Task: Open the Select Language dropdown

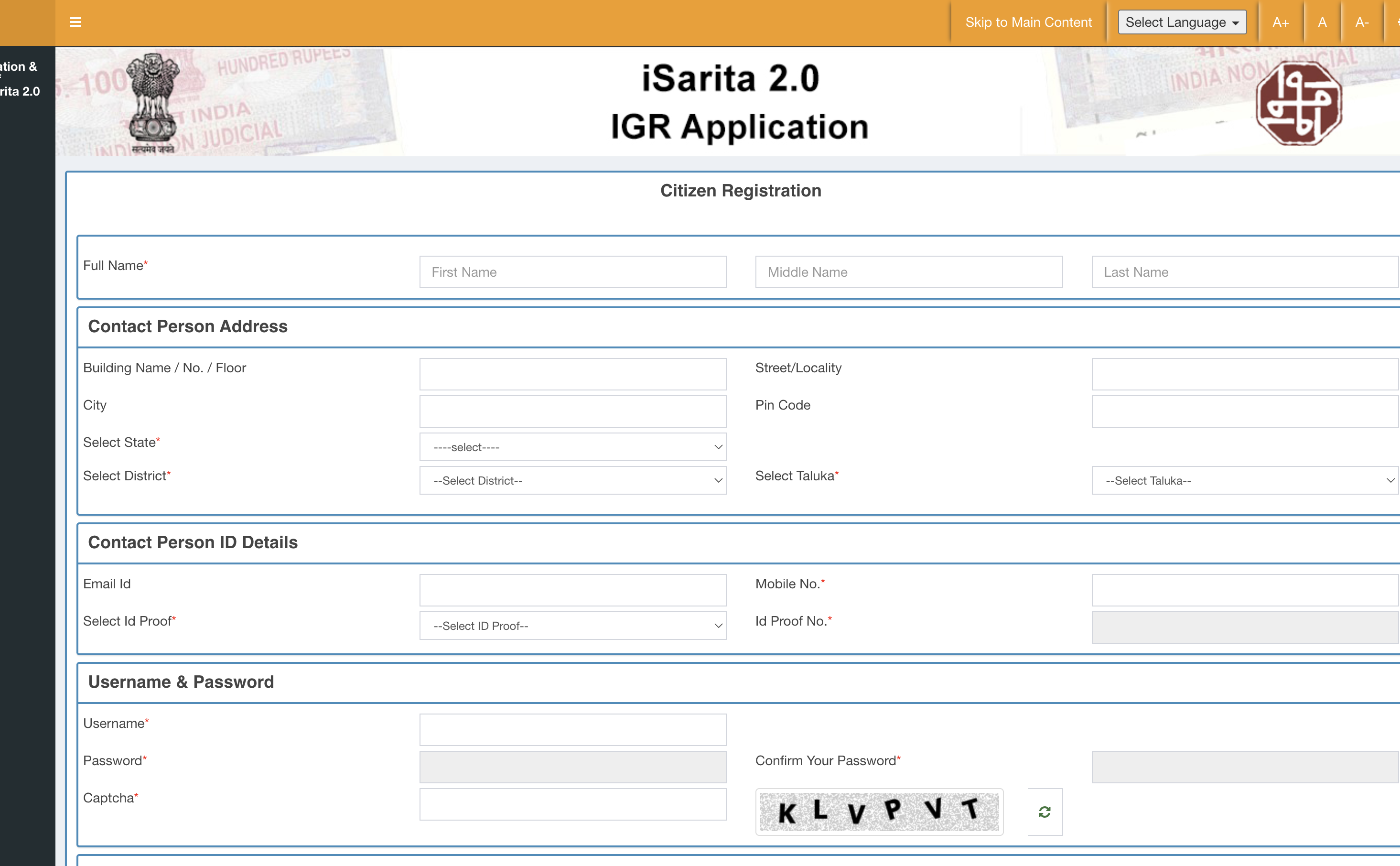Action: [1182, 22]
